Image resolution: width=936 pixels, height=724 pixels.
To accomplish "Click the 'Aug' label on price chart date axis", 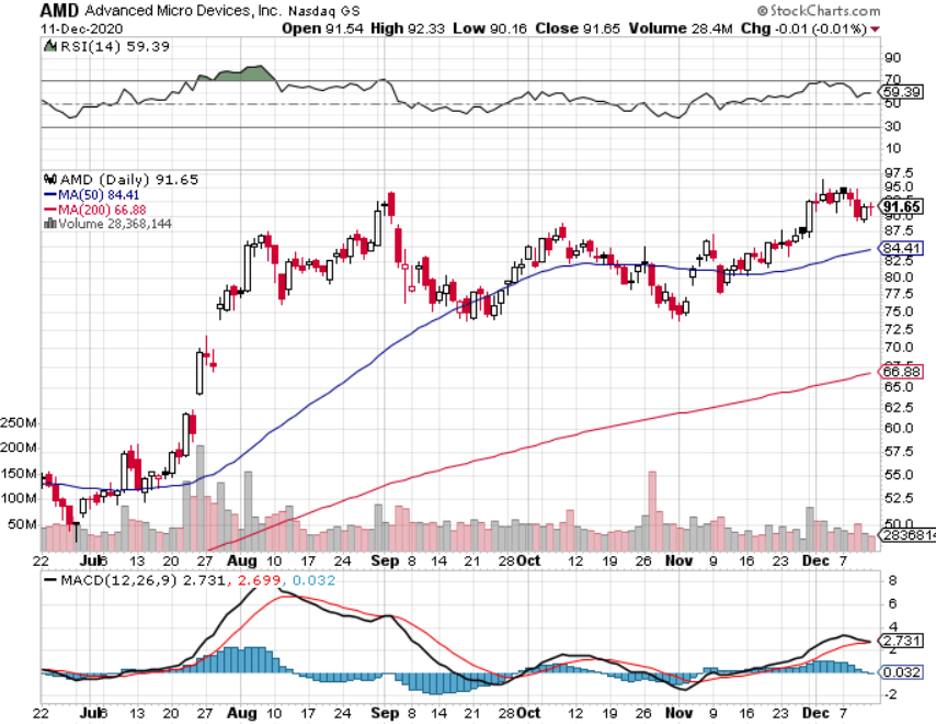I will [x=242, y=561].
